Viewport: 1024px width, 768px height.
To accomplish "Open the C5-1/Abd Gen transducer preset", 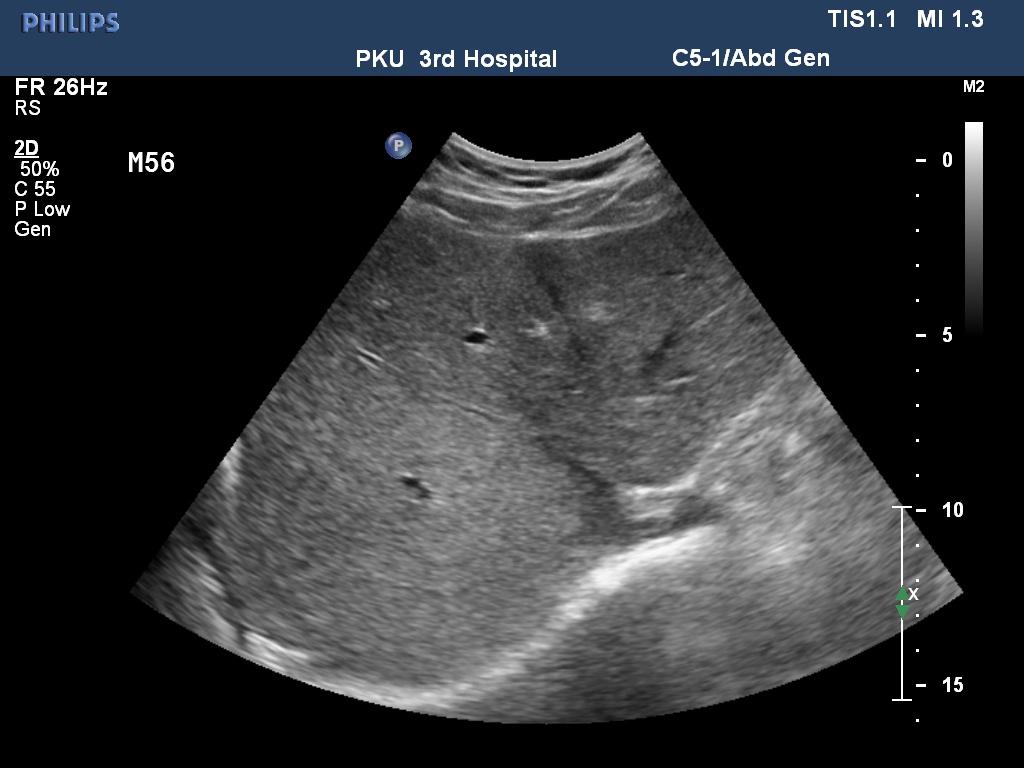I will pos(750,58).
